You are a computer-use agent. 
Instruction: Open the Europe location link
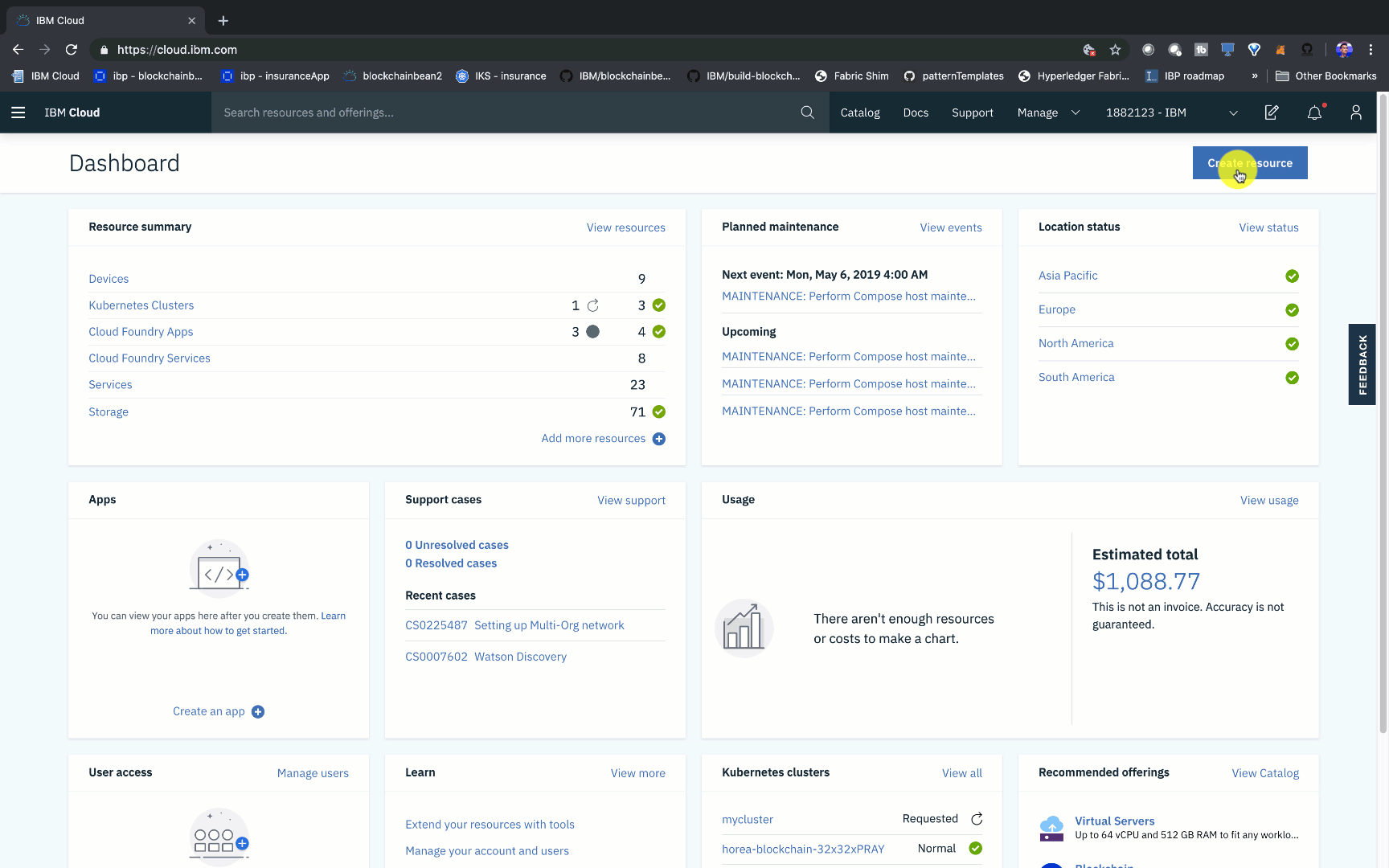pos(1057,309)
